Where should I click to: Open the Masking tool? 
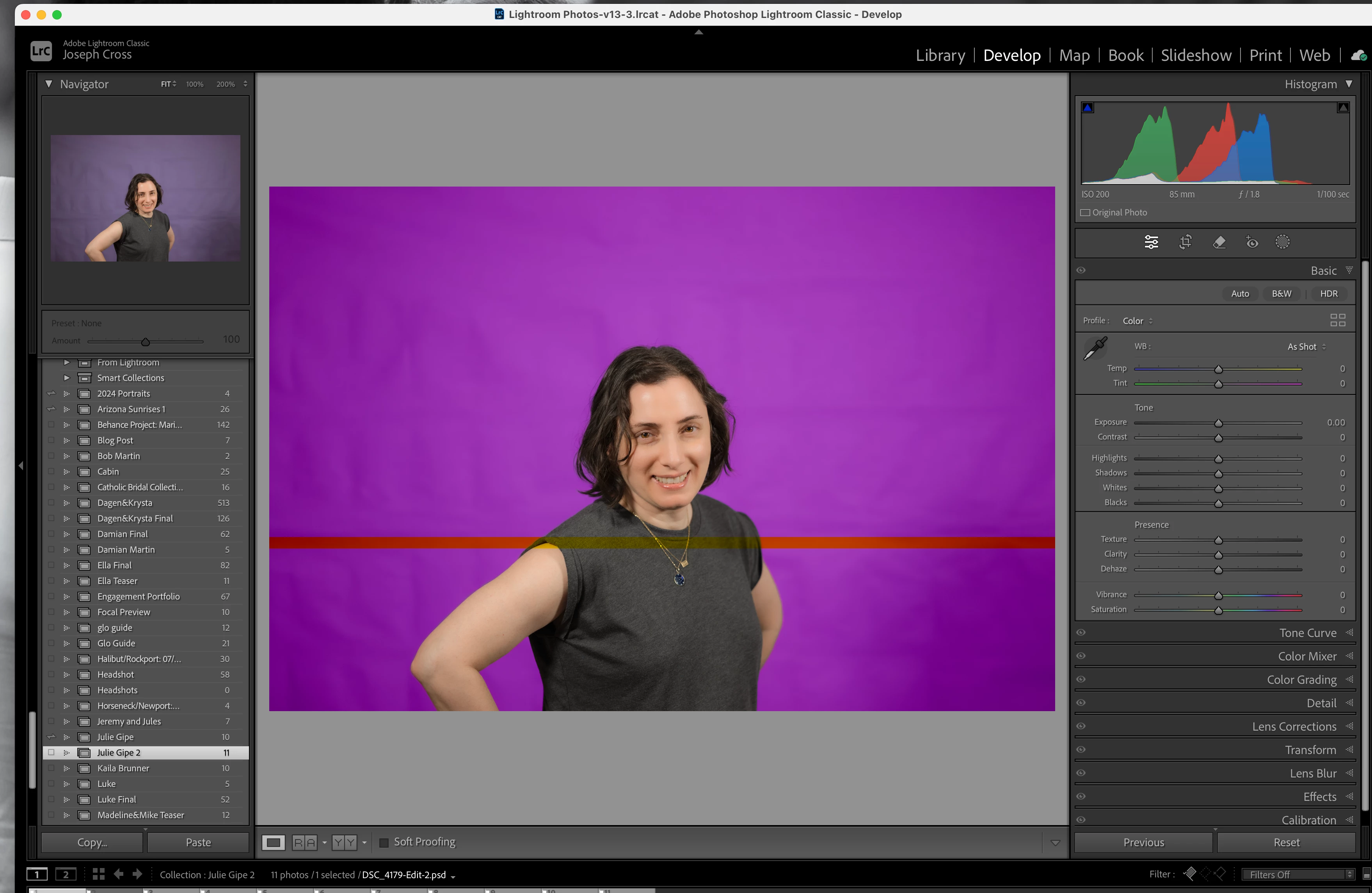[1282, 242]
